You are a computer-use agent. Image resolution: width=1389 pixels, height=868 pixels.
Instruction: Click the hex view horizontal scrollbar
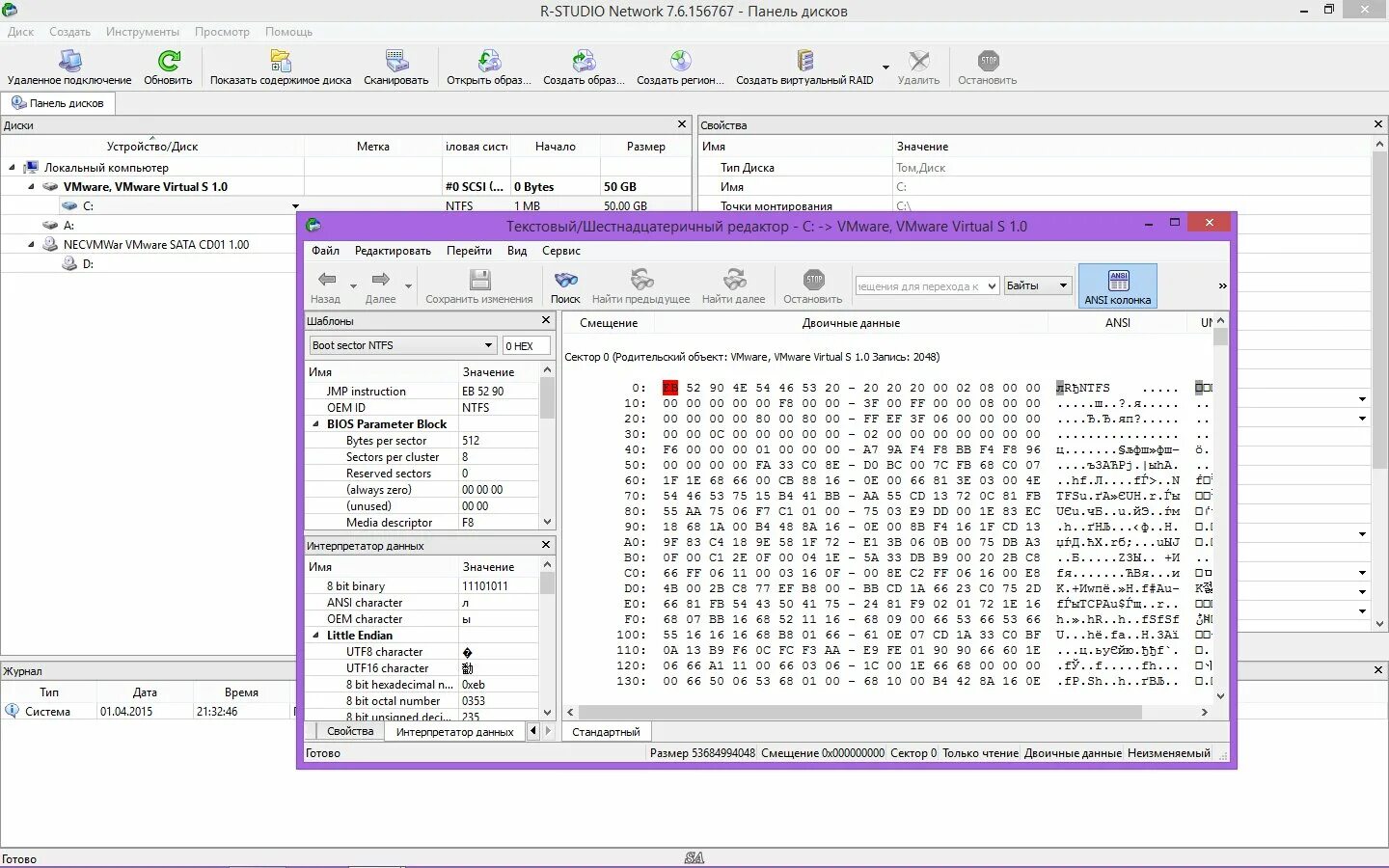click(887, 712)
